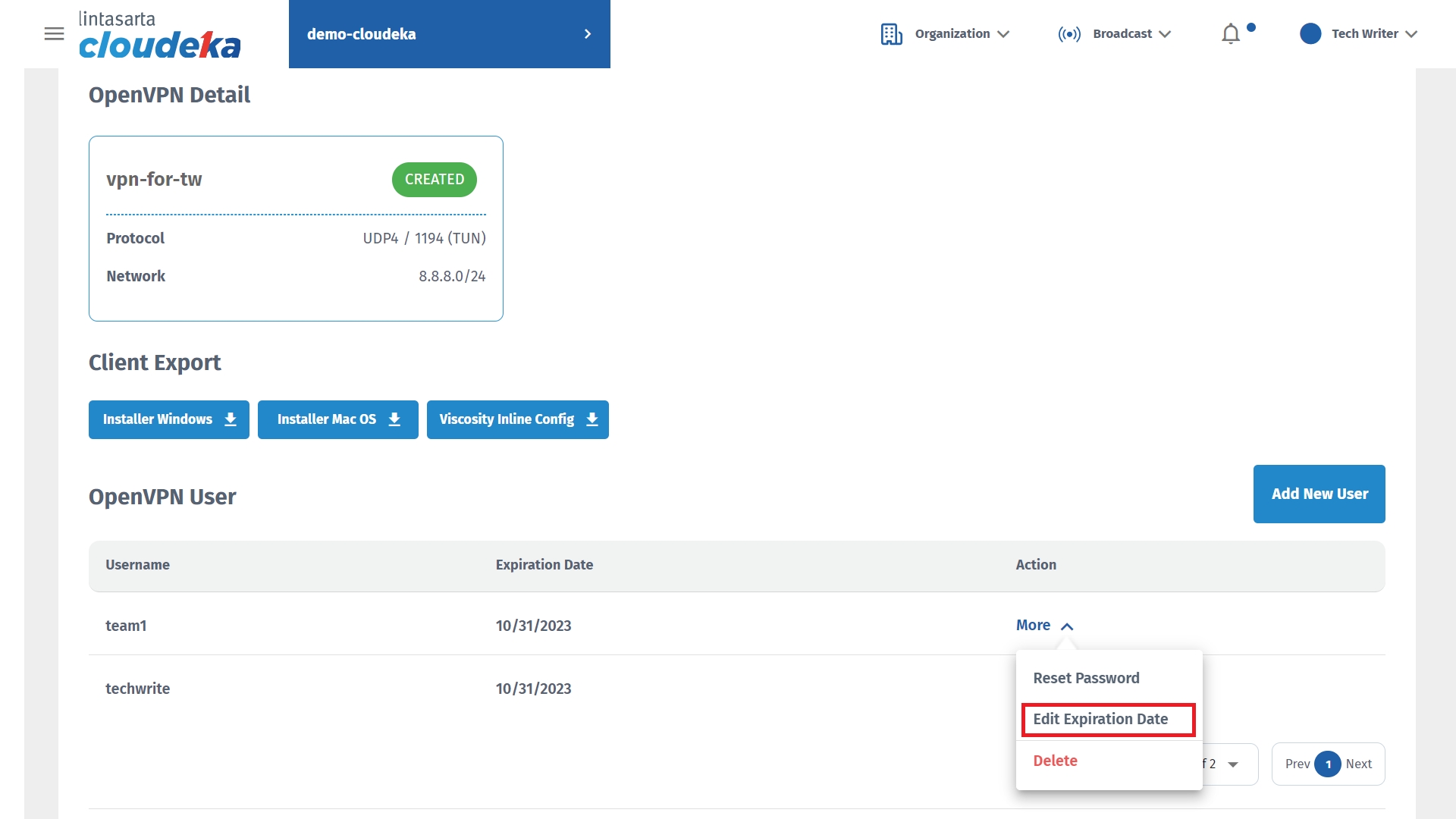1456x819 pixels.
Task: Click the Broadcast signal icon
Action: pyautogui.click(x=1069, y=34)
